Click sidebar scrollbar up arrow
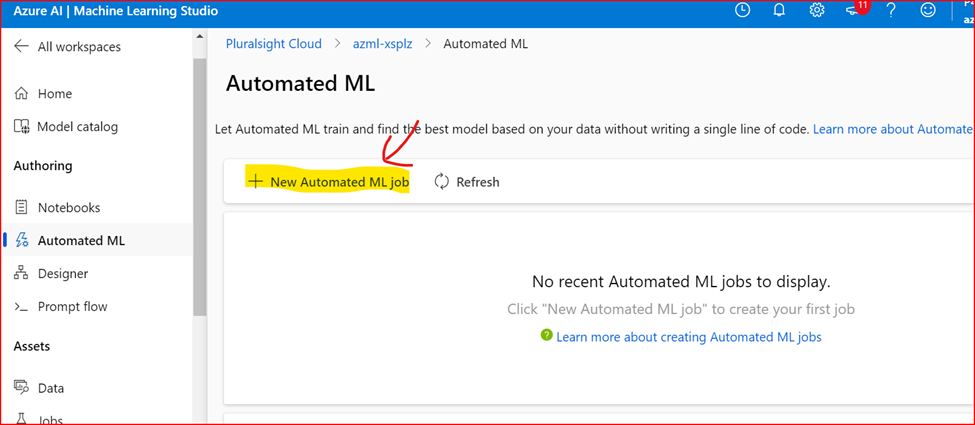The image size is (975, 425). tap(200, 36)
